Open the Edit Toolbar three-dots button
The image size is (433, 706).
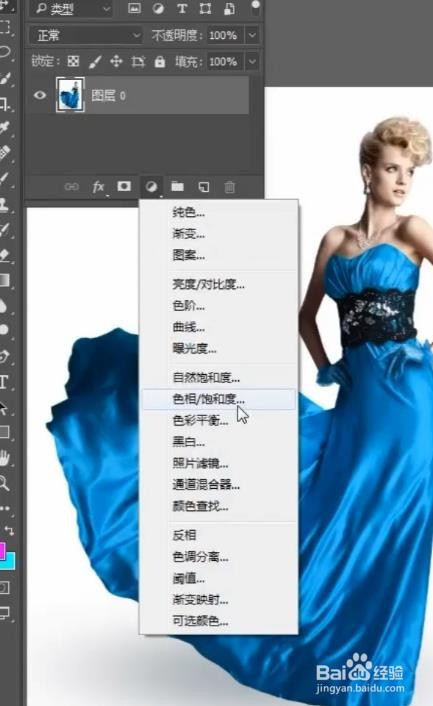coord(4,508)
